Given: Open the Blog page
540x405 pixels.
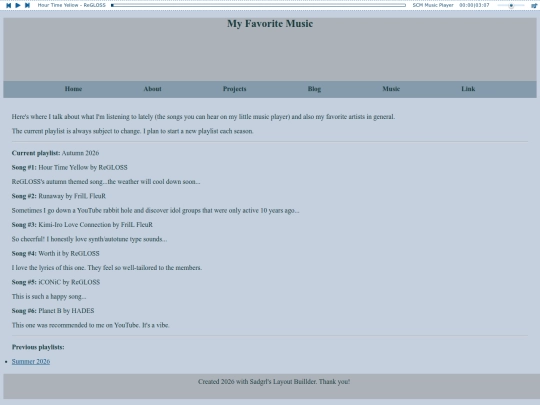Looking at the screenshot, I should (314, 89).
